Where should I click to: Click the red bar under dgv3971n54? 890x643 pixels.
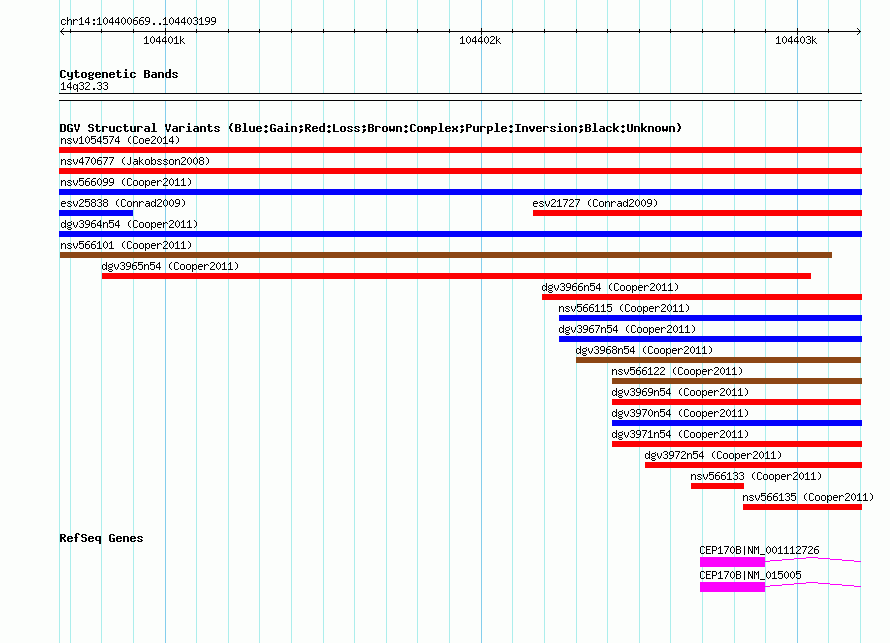737,444
